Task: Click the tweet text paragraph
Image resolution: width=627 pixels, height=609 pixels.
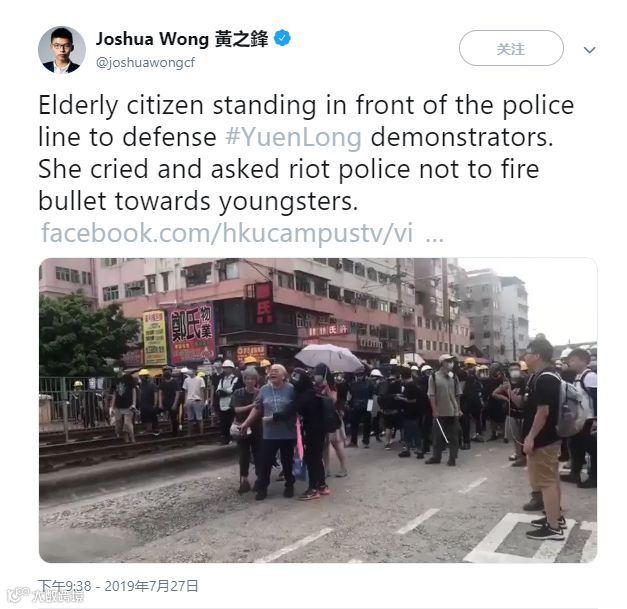Action: 306,153
